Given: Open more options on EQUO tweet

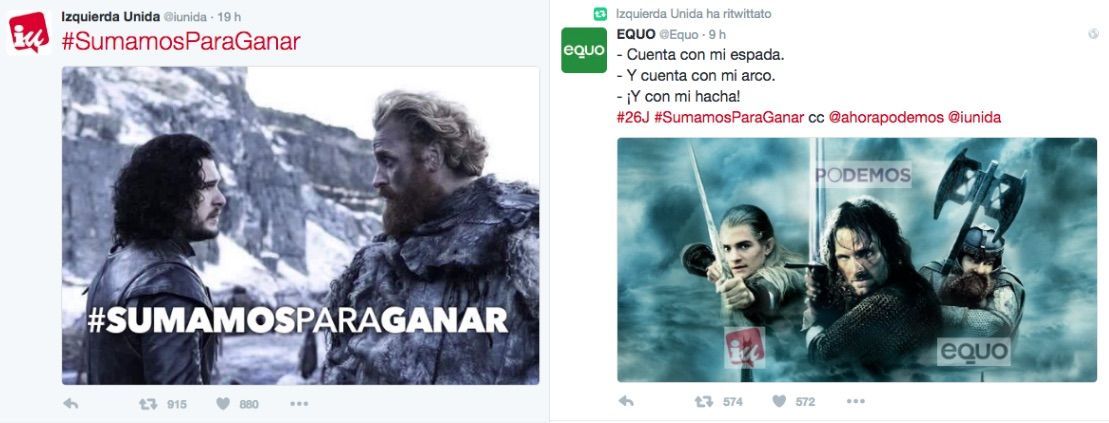Looking at the screenshot, I should 856,401.
